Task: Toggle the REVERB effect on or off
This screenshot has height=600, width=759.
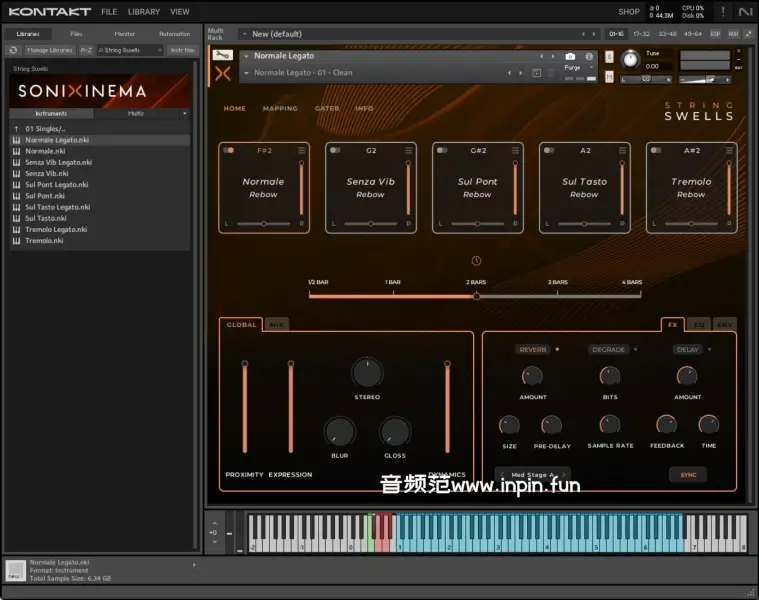Action: tap(558, 350)
